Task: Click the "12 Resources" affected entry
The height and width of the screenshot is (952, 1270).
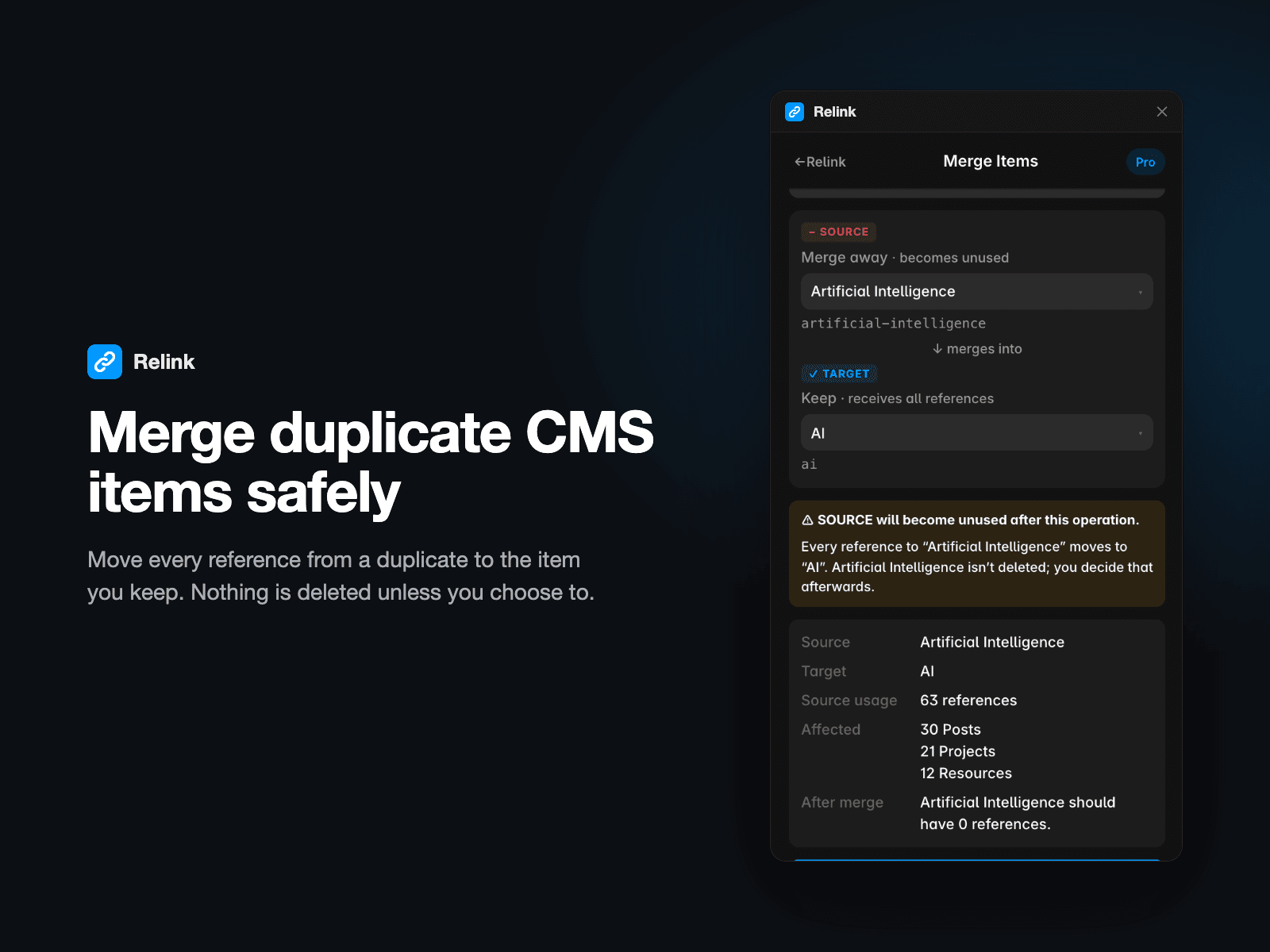Action: click(x=966, y=773)
